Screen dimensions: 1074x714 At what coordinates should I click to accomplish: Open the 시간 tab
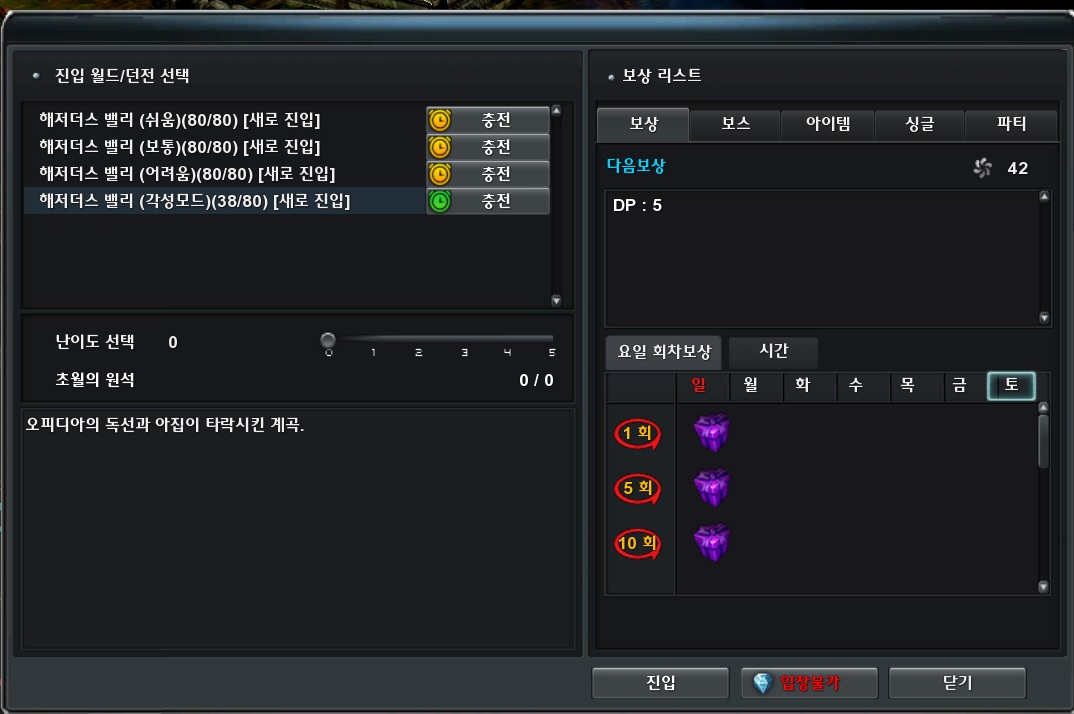pos(773,352)
